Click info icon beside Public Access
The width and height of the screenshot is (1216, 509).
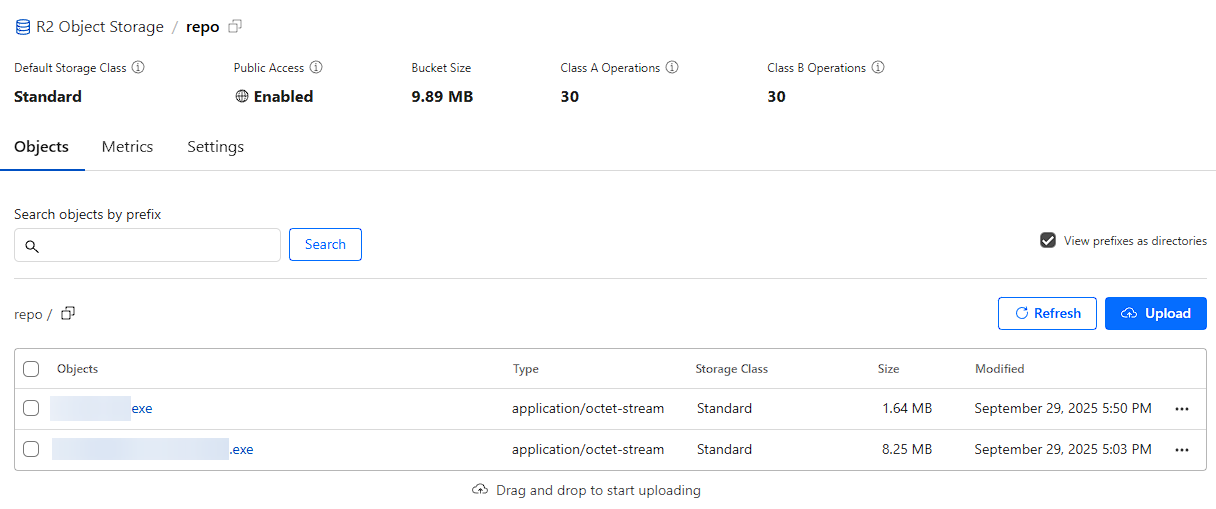click(x=316, y=68)
